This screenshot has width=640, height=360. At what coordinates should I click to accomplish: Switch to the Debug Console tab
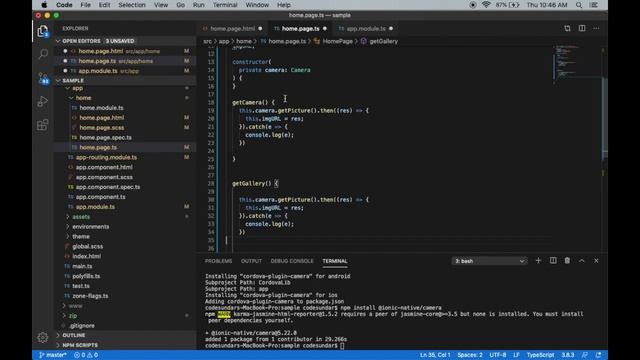[292, 261]
